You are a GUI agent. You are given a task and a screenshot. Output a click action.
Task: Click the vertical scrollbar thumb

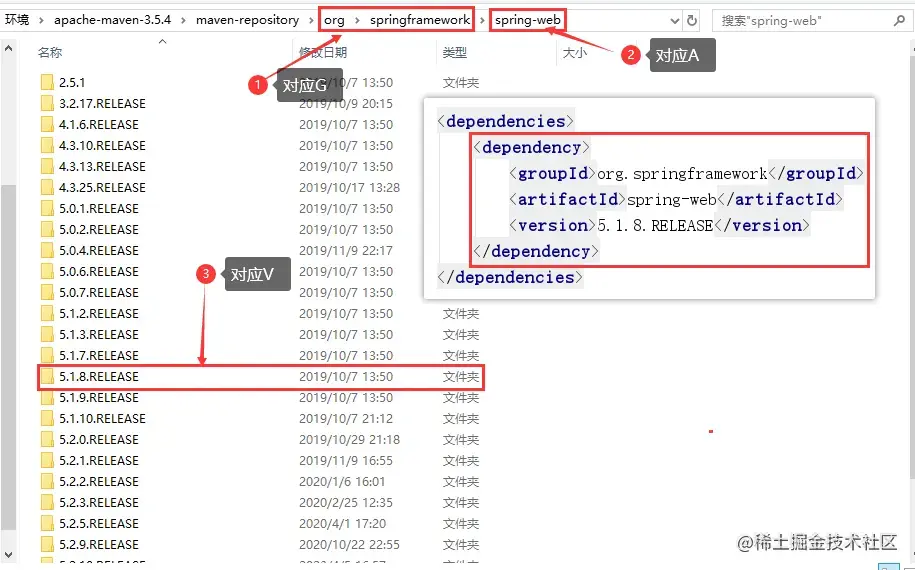pyautogui.click(x=8, y=356)
